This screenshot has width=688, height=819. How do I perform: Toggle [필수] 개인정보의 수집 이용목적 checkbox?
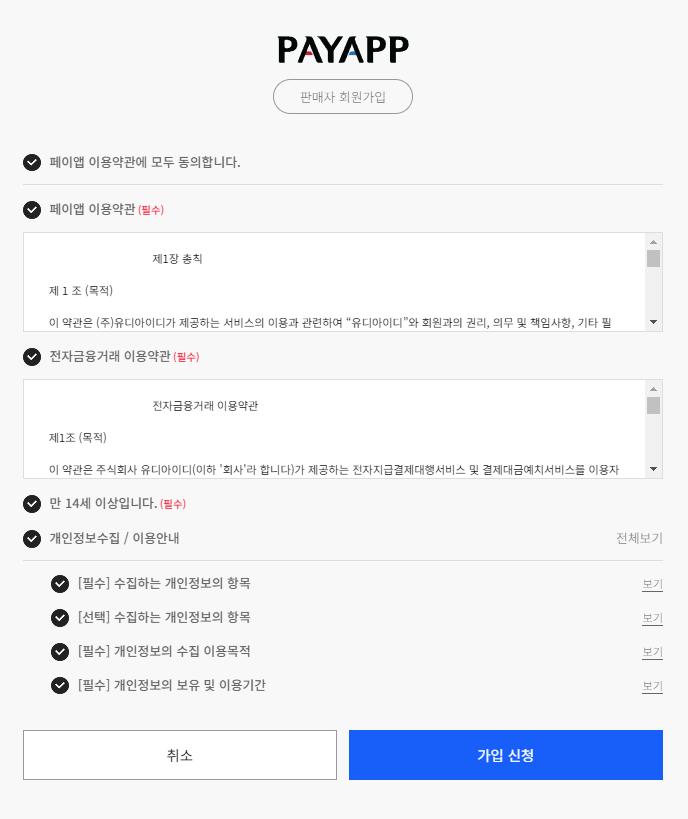(x=60, y=652)
